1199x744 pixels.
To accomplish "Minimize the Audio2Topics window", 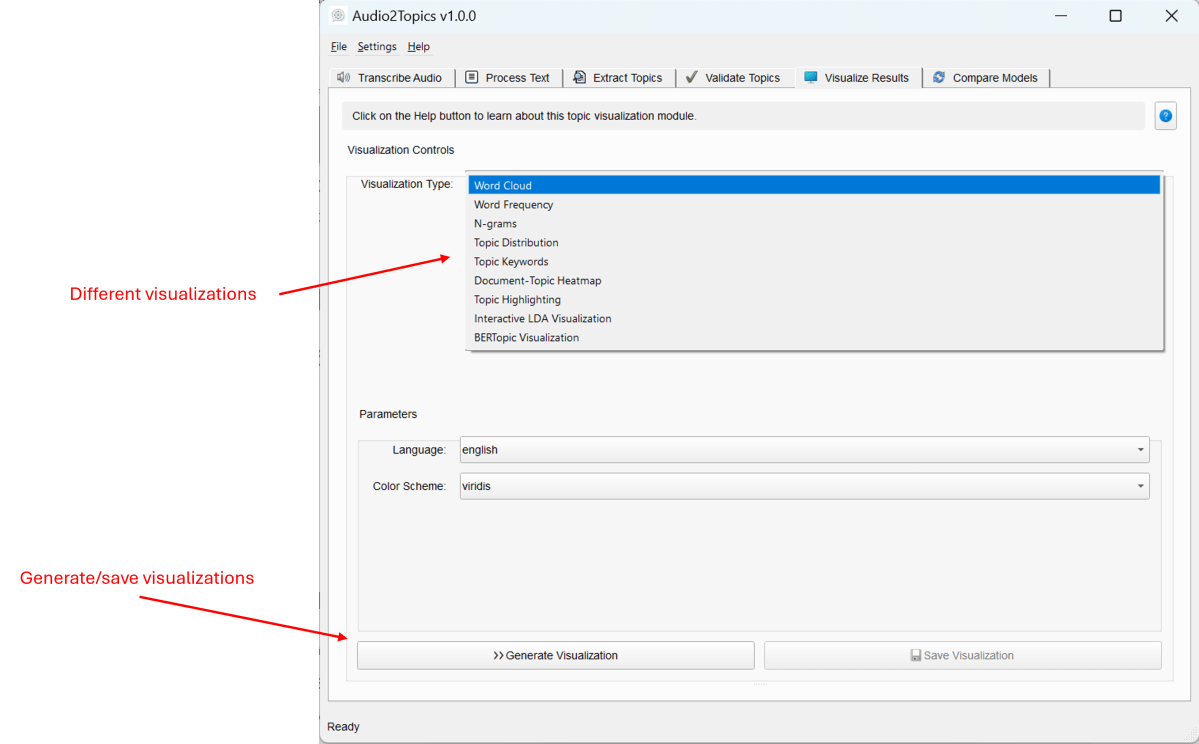I will coord(1061,15).
